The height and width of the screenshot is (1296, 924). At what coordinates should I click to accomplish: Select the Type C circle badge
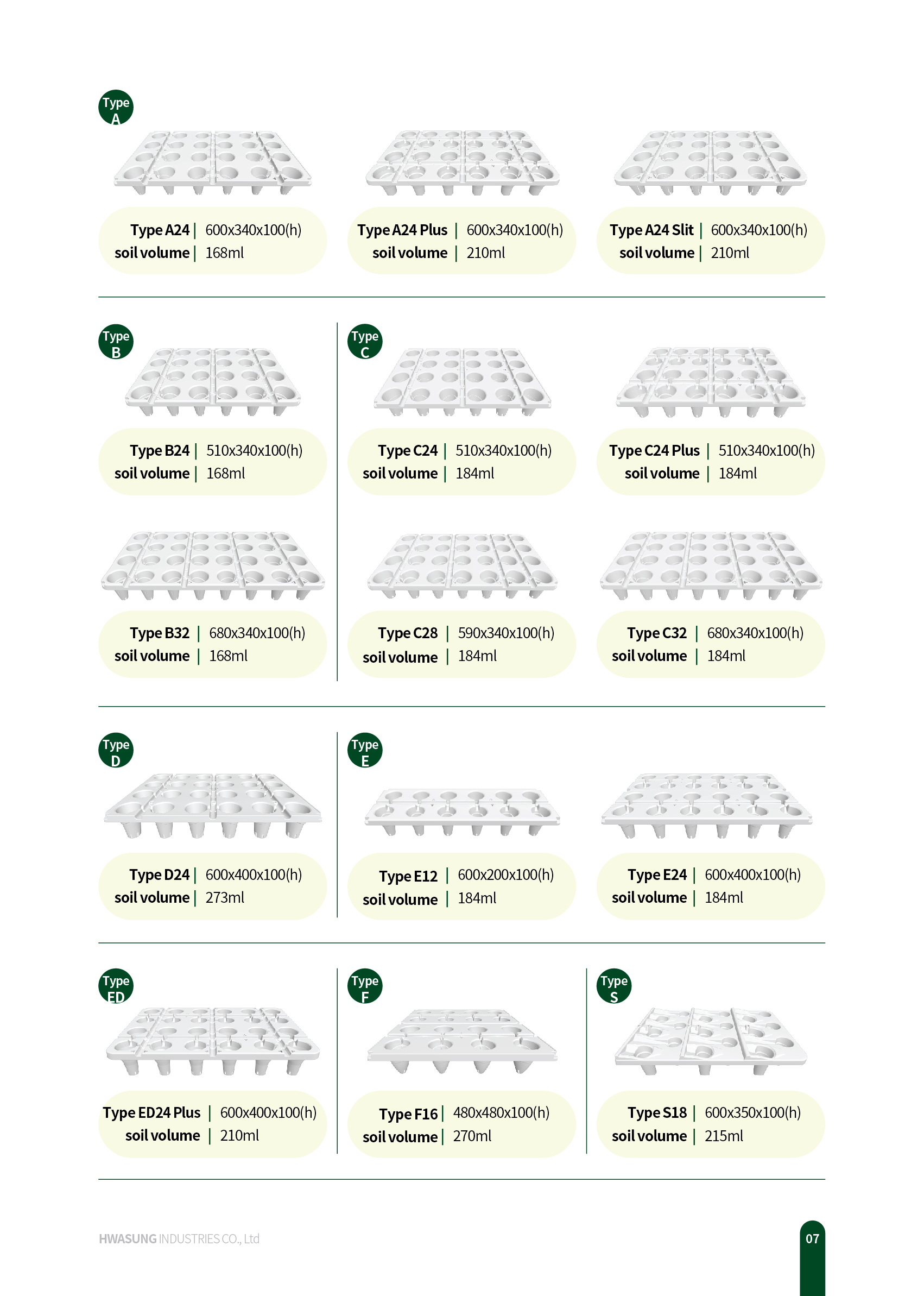click(x=365, y=342)
